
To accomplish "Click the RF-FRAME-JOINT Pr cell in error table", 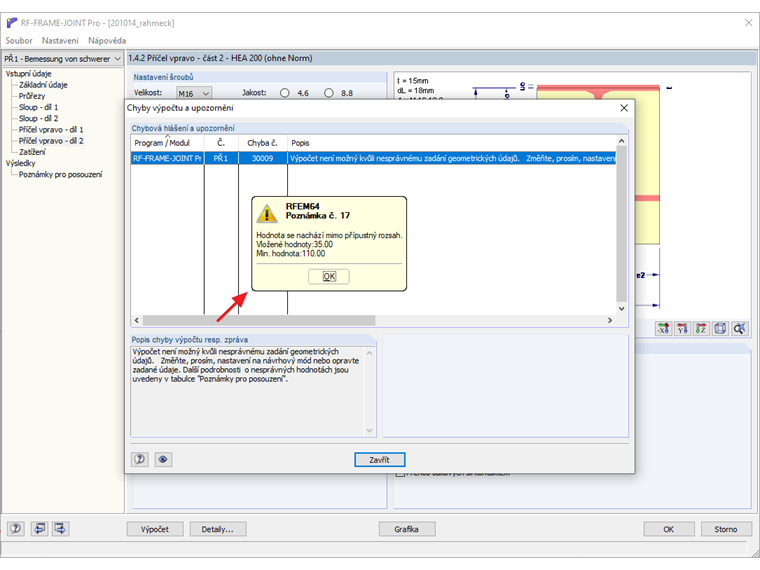I will coord(167,158).
